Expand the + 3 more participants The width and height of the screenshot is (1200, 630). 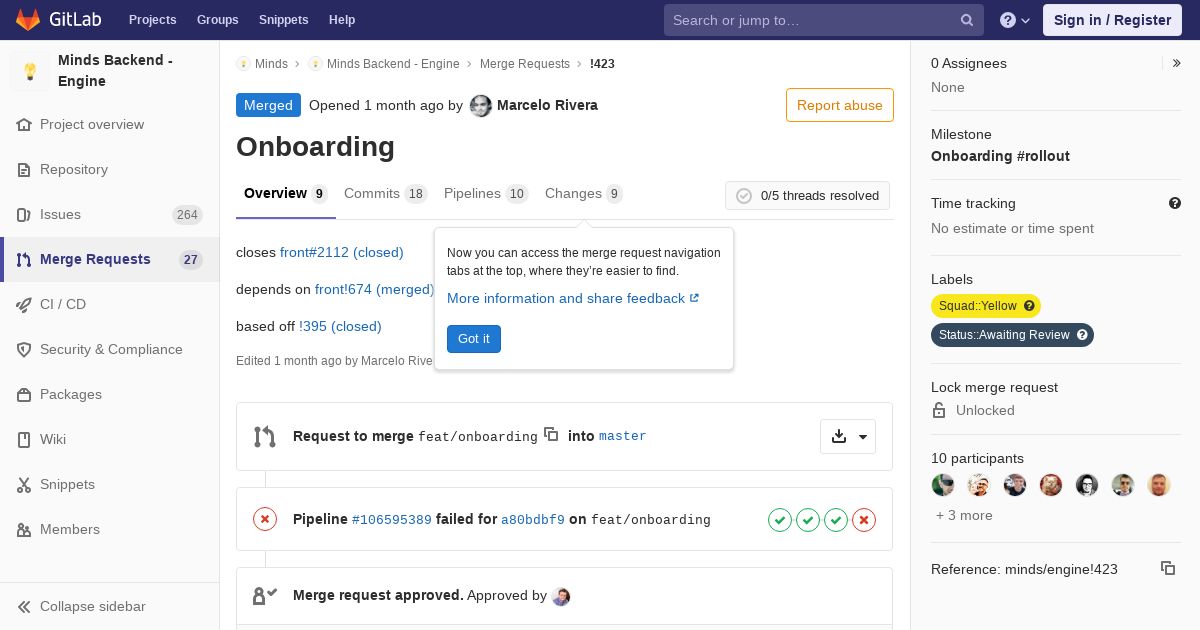(964, 515)
